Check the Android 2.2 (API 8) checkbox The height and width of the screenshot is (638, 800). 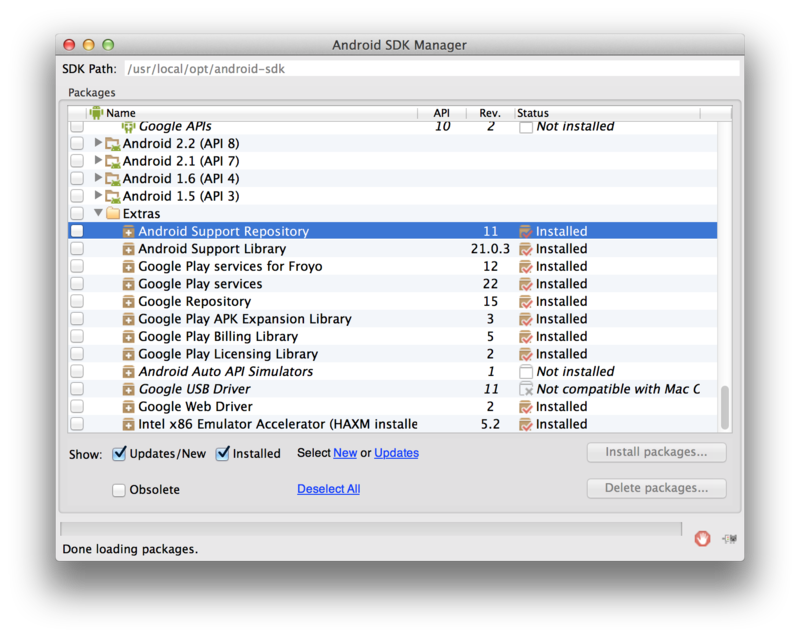(x=77, y=143)
